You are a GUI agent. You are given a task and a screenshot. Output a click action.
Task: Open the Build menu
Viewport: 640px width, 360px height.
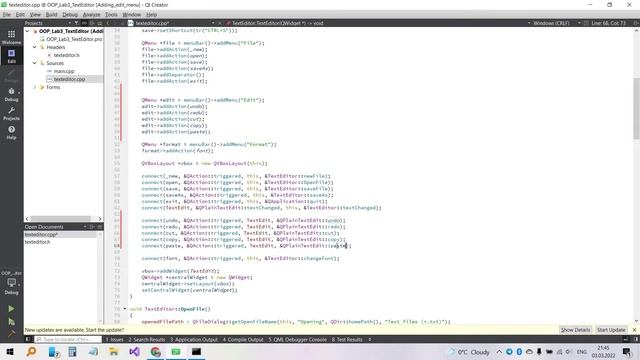point(51,14)
